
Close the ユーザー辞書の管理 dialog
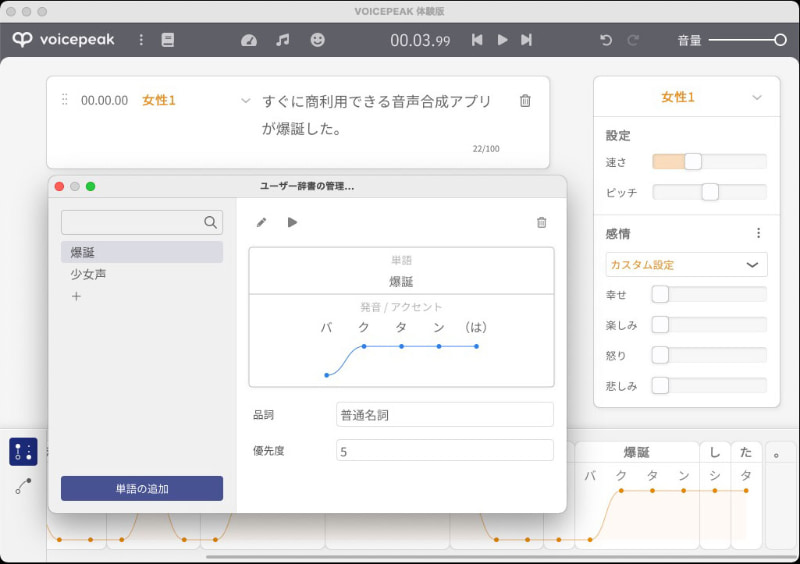point(59,186)
